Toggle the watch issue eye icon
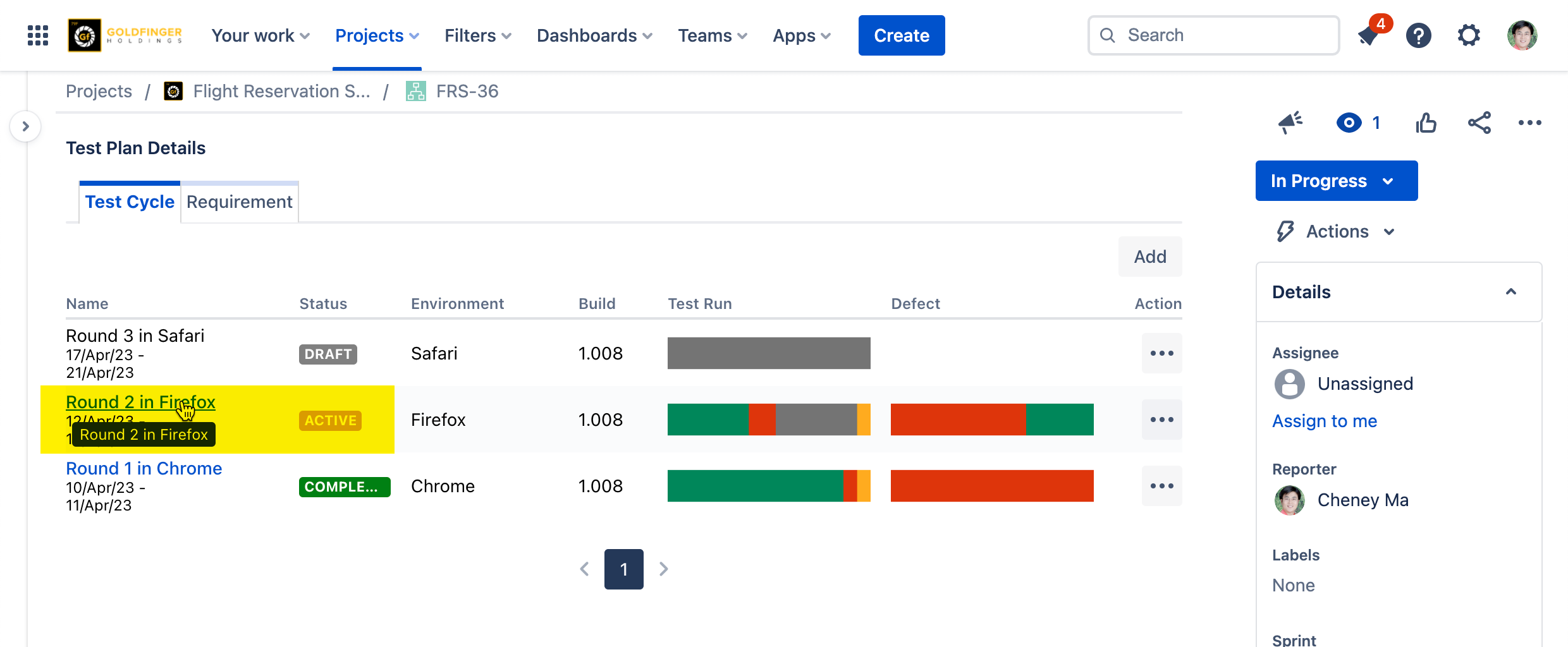The height and width of the screenshot is (647, 1568). (x=1349, y=123)
